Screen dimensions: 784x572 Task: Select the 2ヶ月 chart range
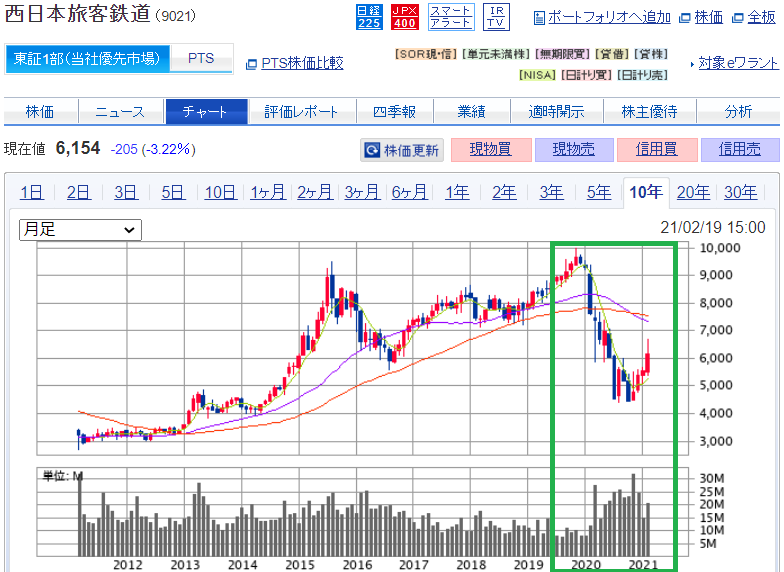coord(315,192)
